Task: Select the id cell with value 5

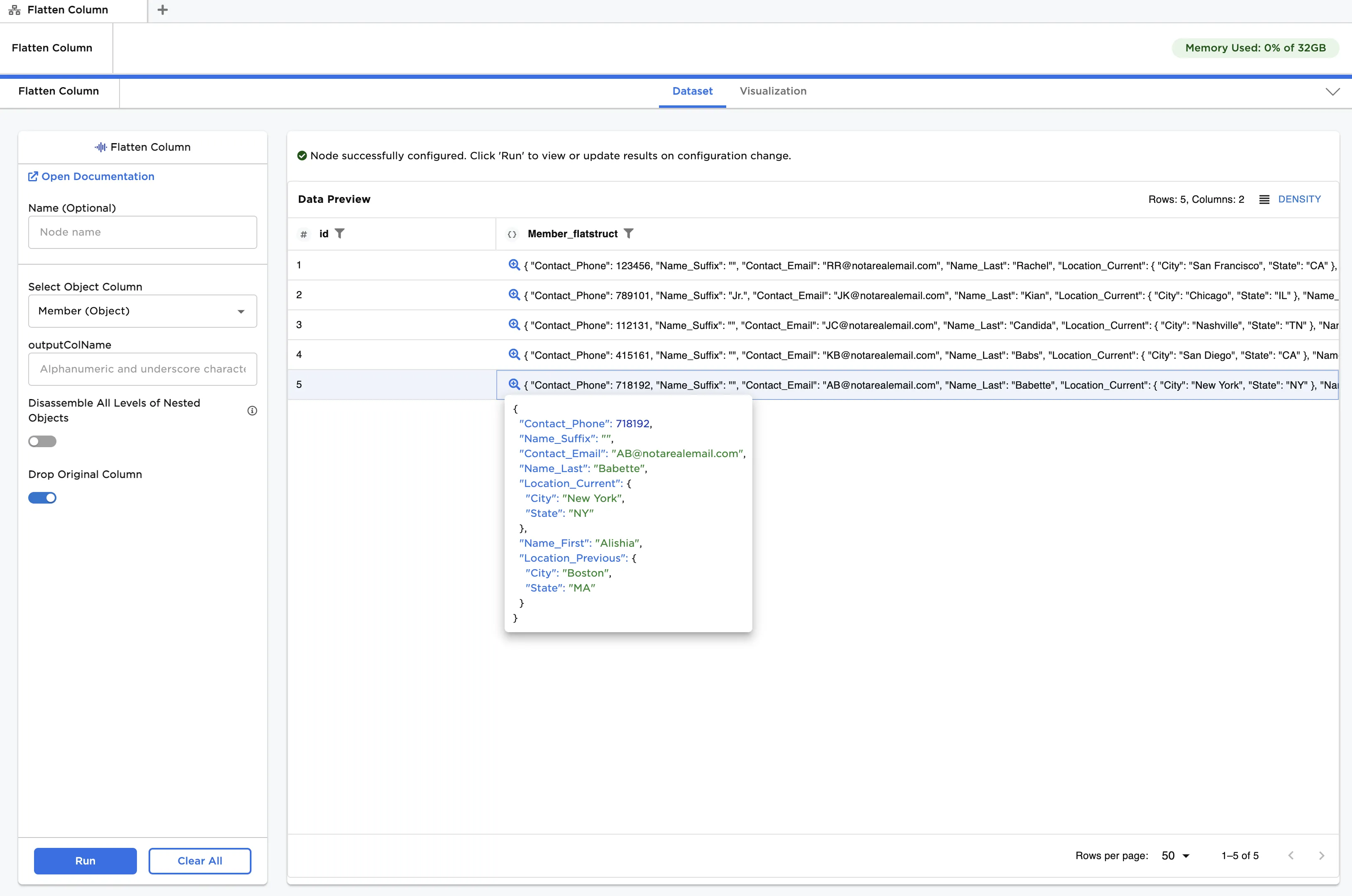Action: click(x=392, y=385)
